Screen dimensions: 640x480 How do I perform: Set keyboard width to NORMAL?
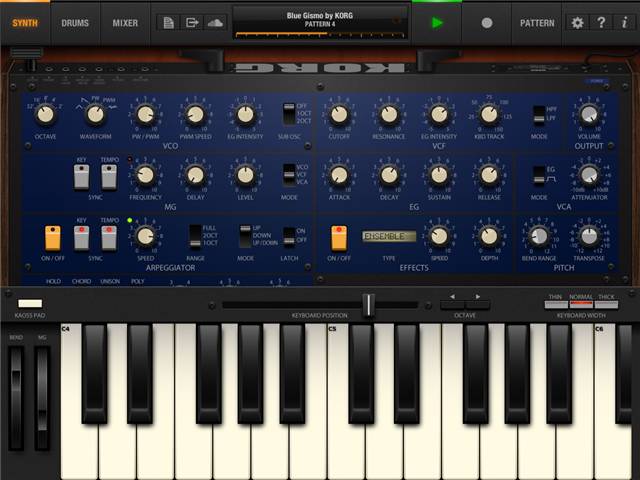[581, 304]
